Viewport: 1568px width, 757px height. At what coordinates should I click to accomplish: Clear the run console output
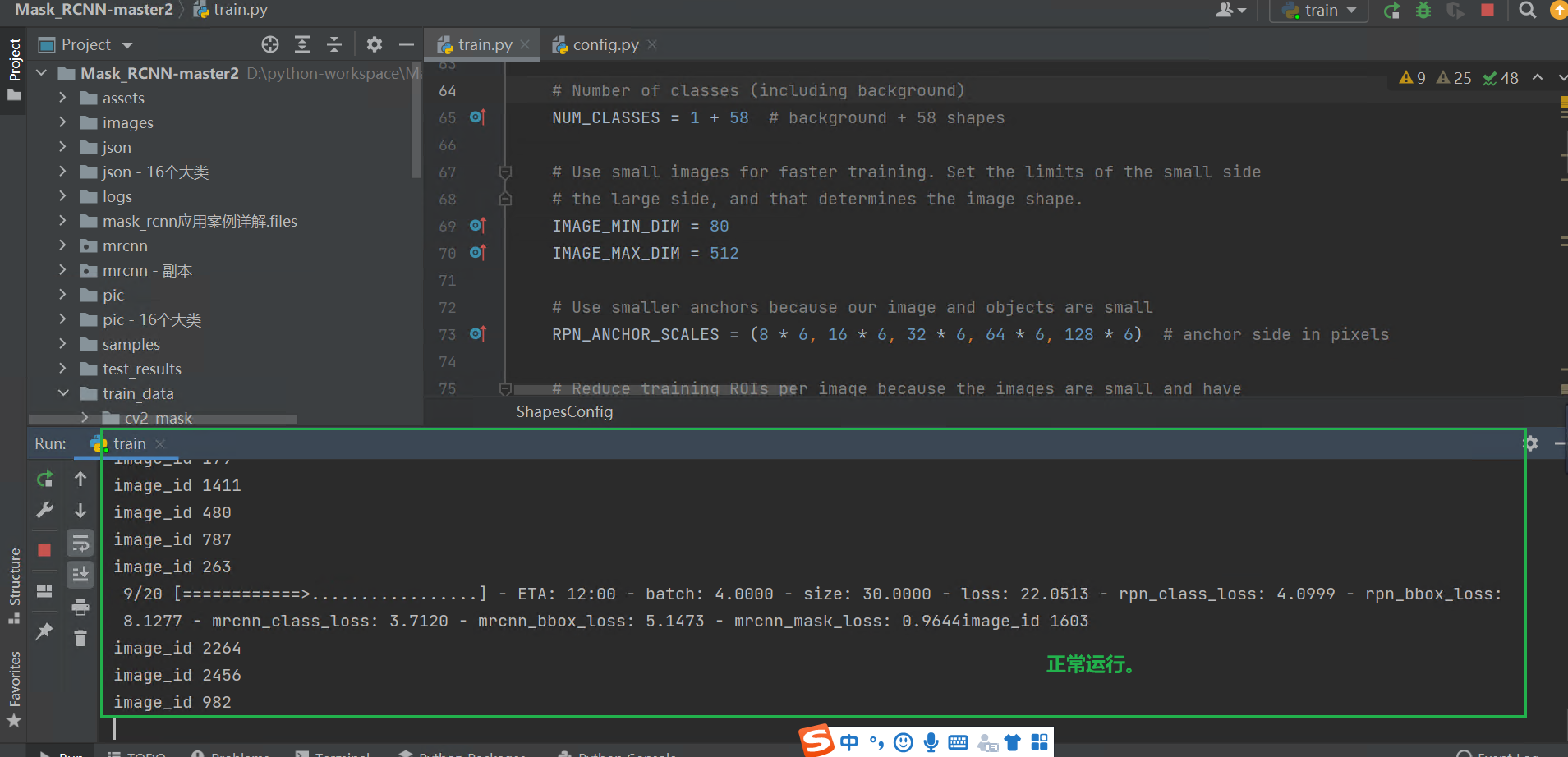pyautogui.click(x=80, y=639)
